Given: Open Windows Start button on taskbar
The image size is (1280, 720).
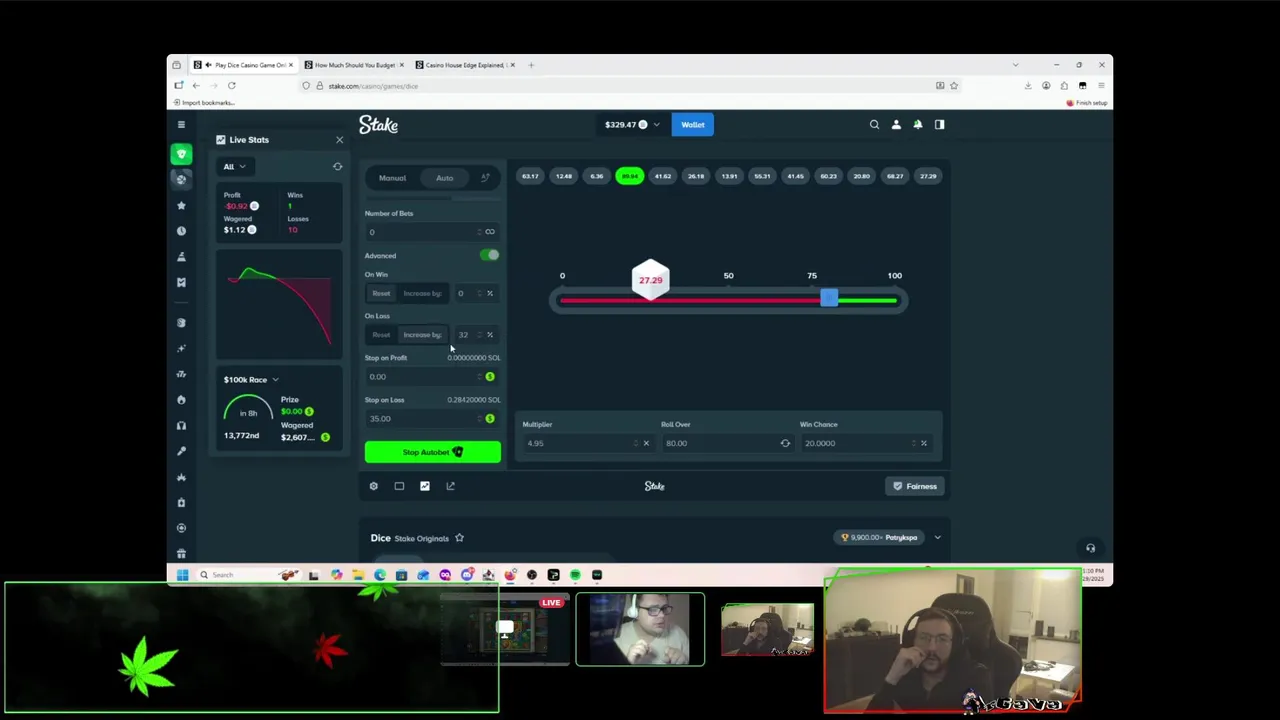Looking at the screenshot, I should pyautogui.click(x=182, y=575).
